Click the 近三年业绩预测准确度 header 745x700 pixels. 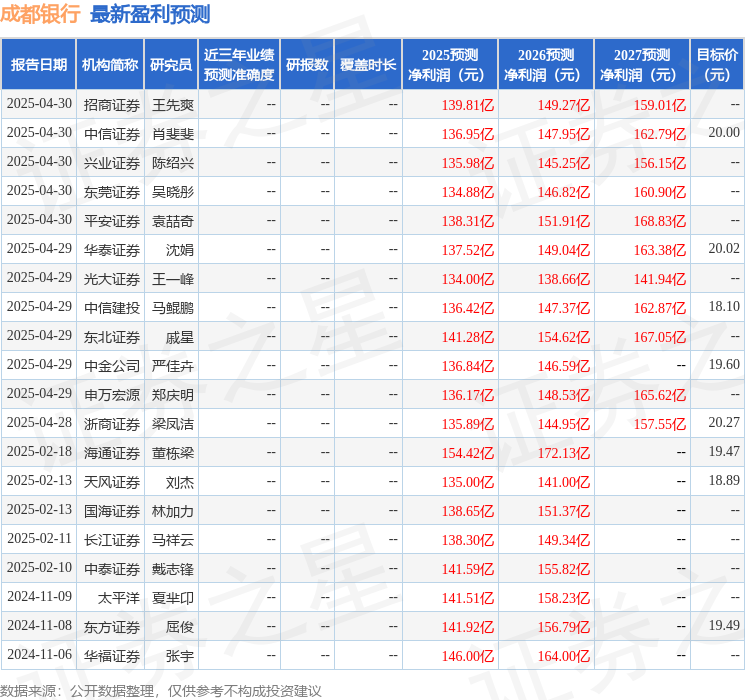pyautogui.click(x=239, y=65)
